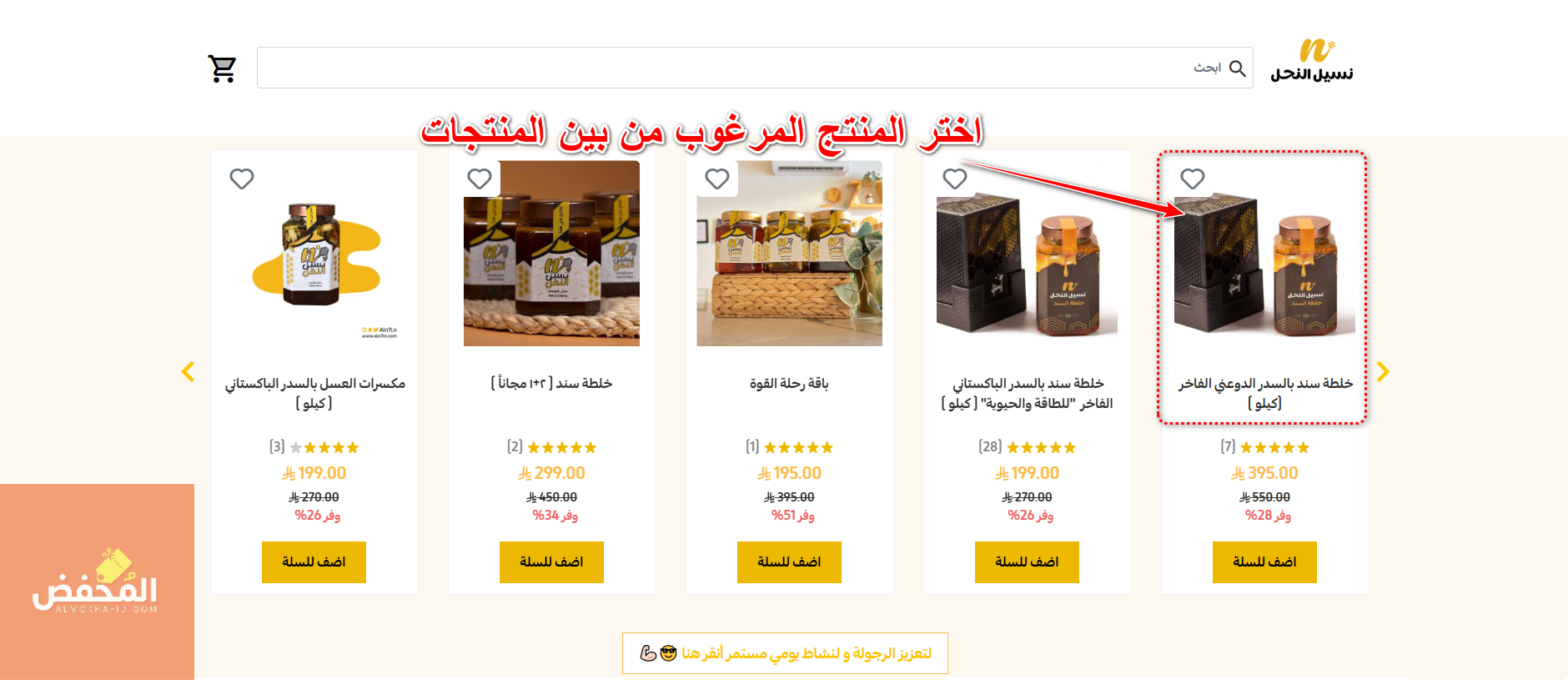Open the Almohaffez coupon logo badge
Image resolution: width=1568 pixels, height=680 pixels.
97,582
